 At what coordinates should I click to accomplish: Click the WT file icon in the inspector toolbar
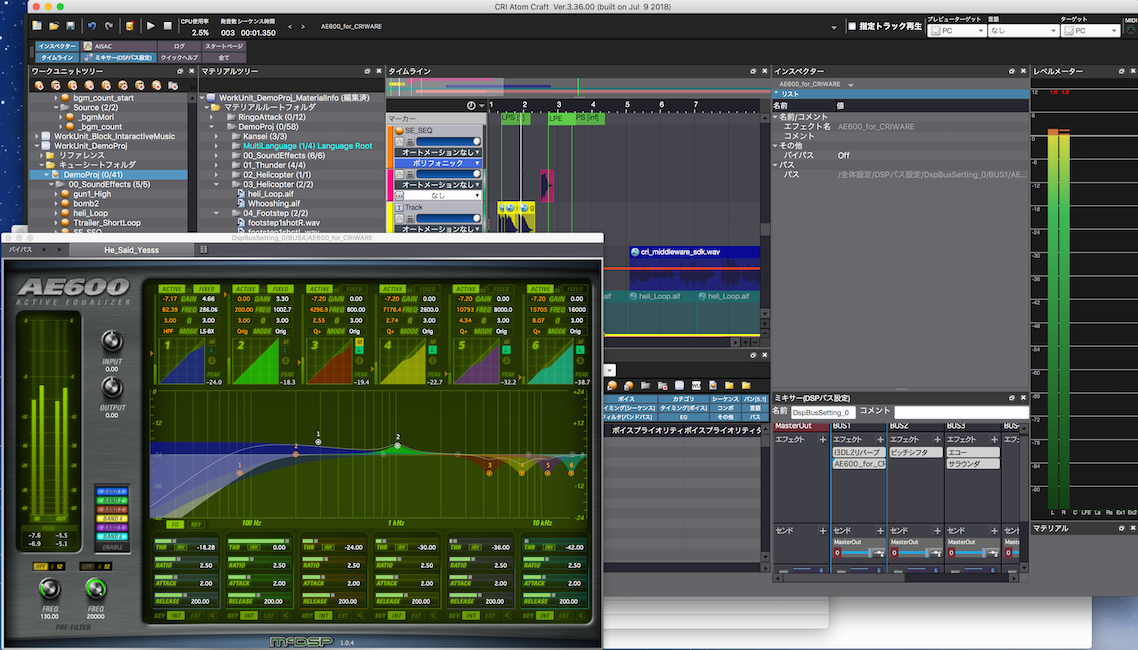(696, 385)
